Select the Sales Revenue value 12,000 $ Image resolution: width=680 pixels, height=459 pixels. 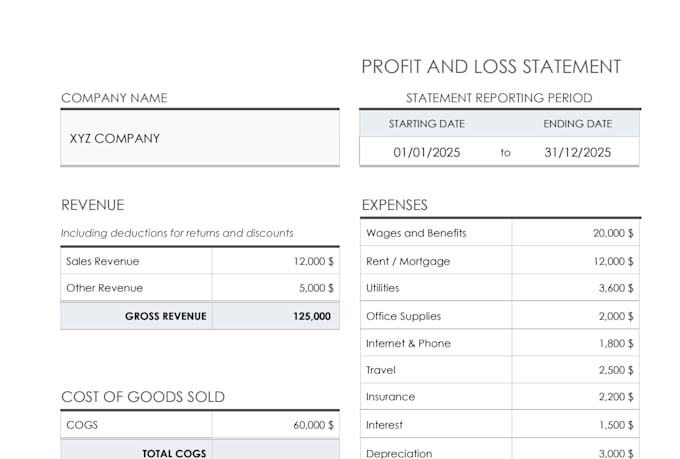(x=276, y=261)
